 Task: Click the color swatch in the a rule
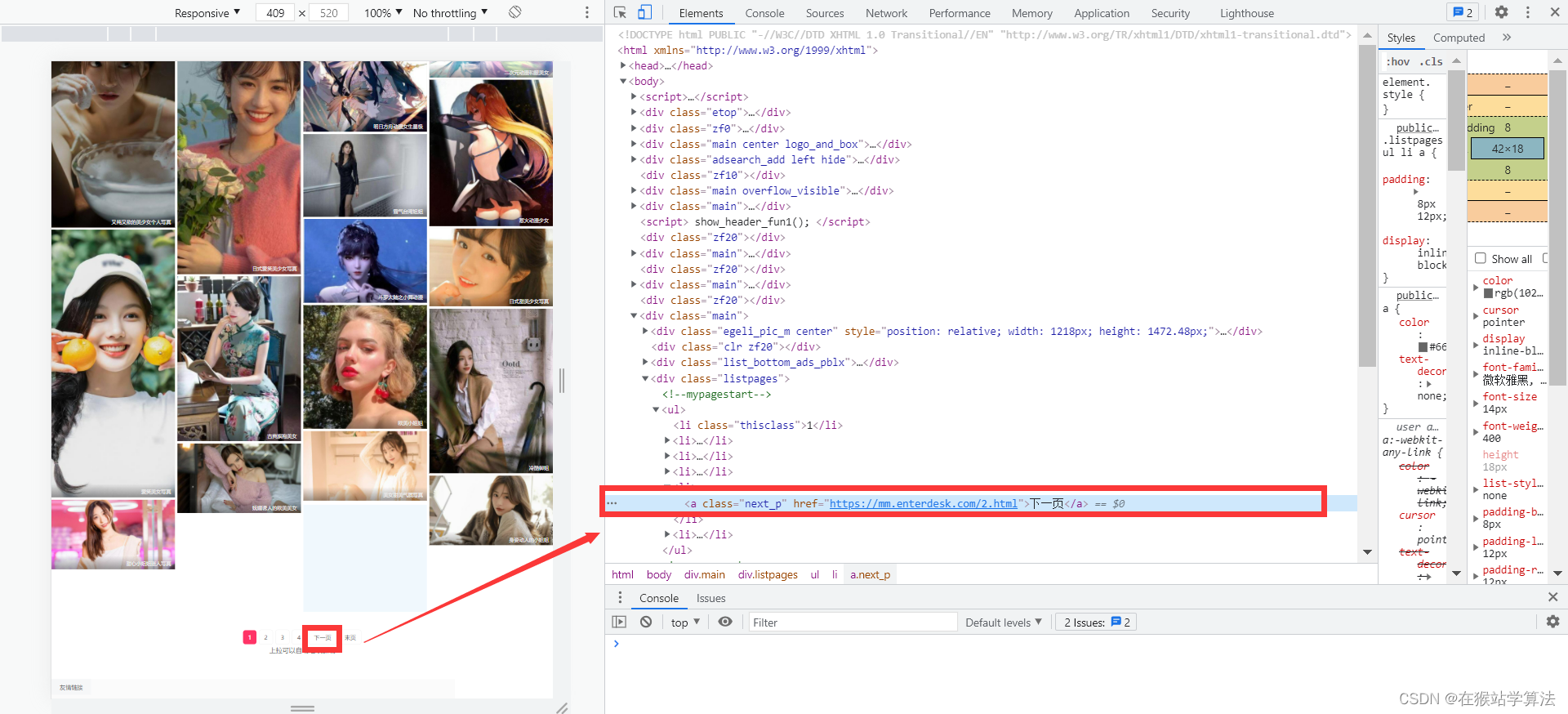tap(1423, 346)
